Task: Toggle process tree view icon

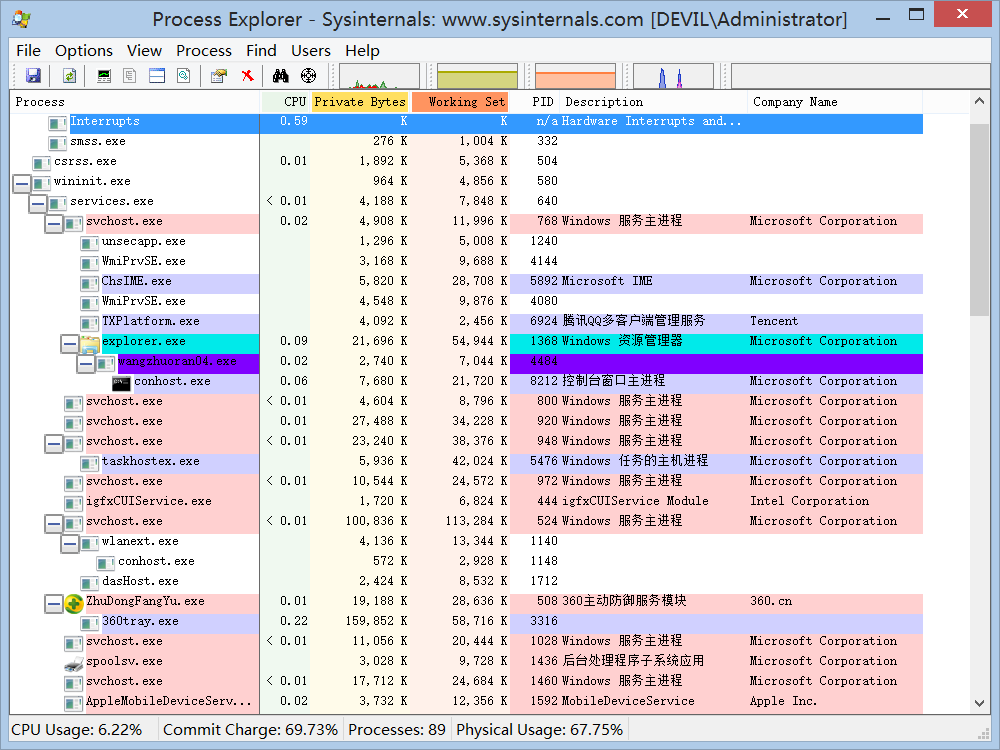Action: (130, 76)
